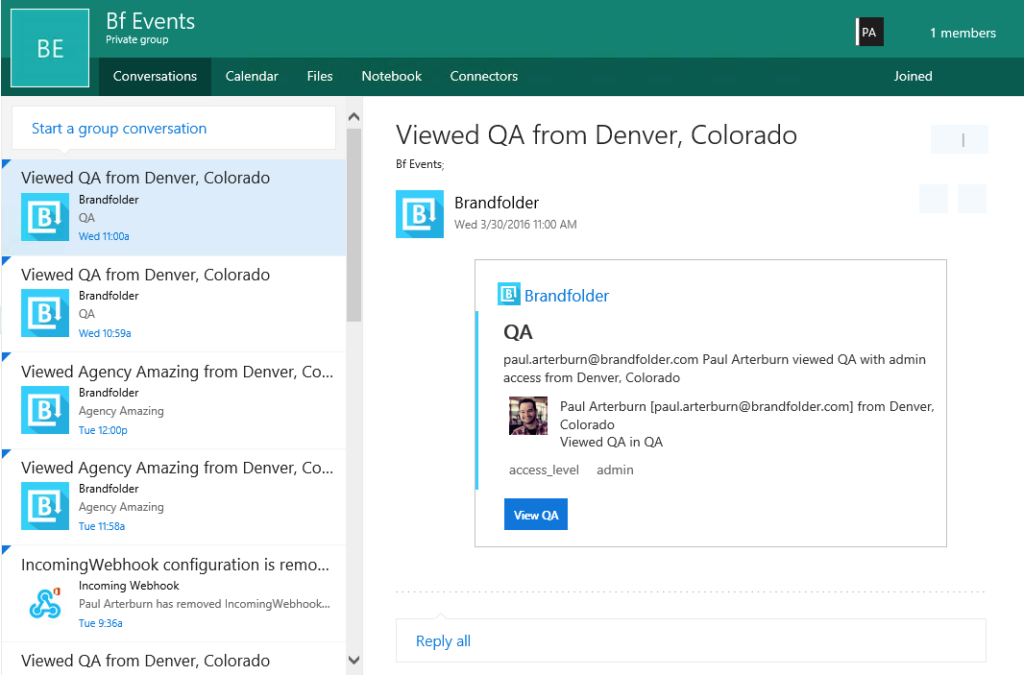Viewport: 1024px width, 675px height.
Task: Open IncomingWebhook configuration removed conversation
Action: point(174,593)
